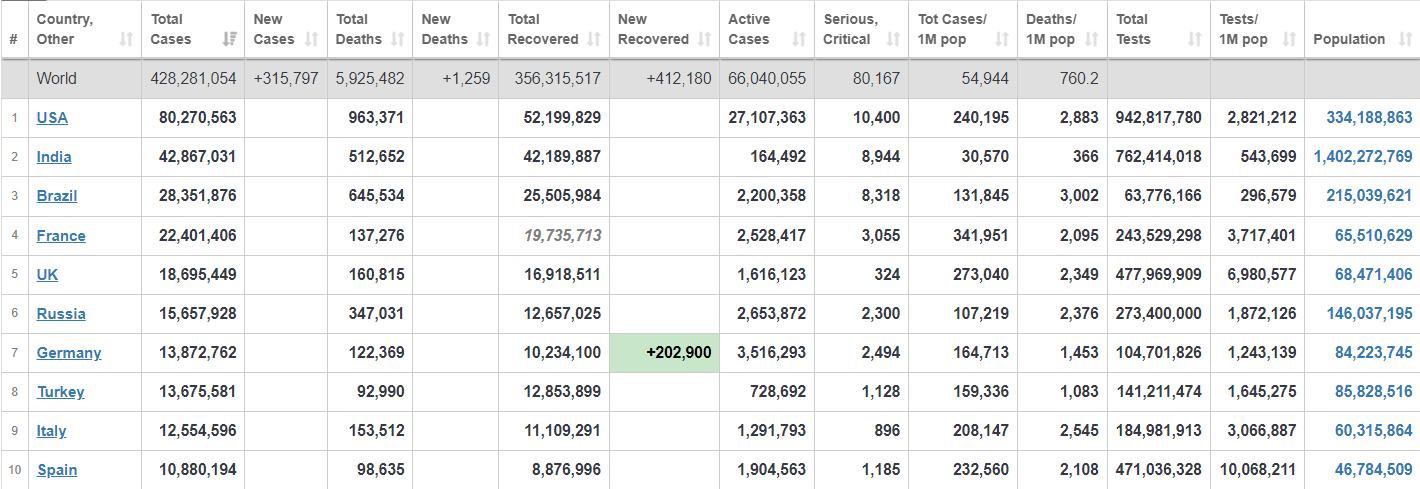Sort by Serious, Critical column arrow icon
1420x489 pixels.
point(894,39)
